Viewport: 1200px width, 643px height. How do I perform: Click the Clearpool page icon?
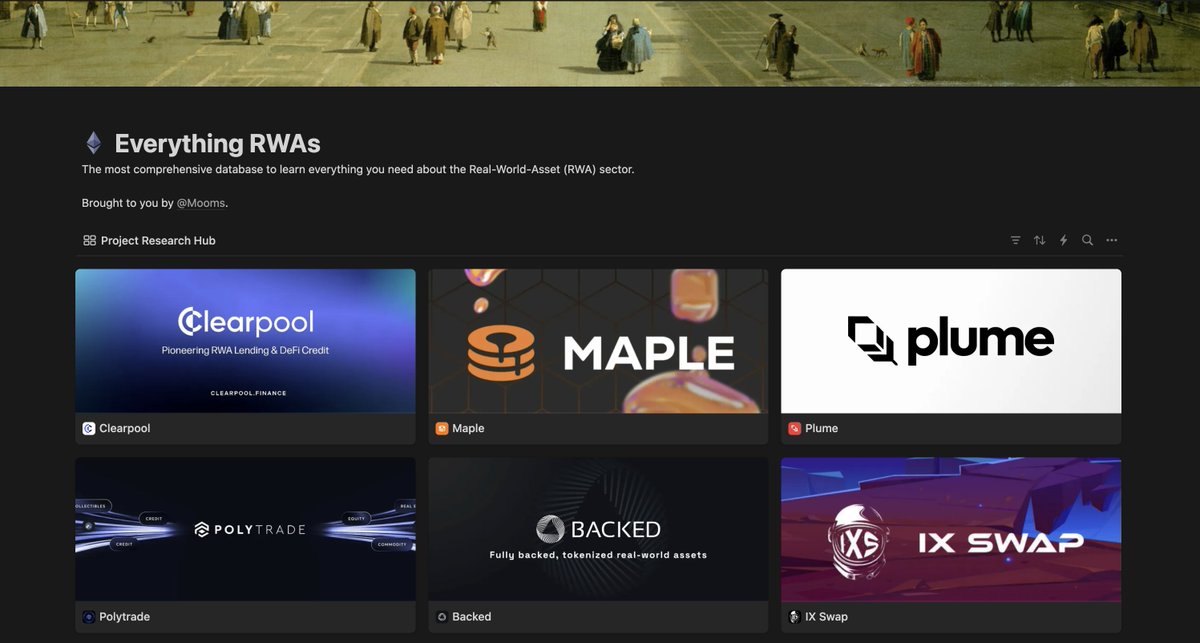89,428
